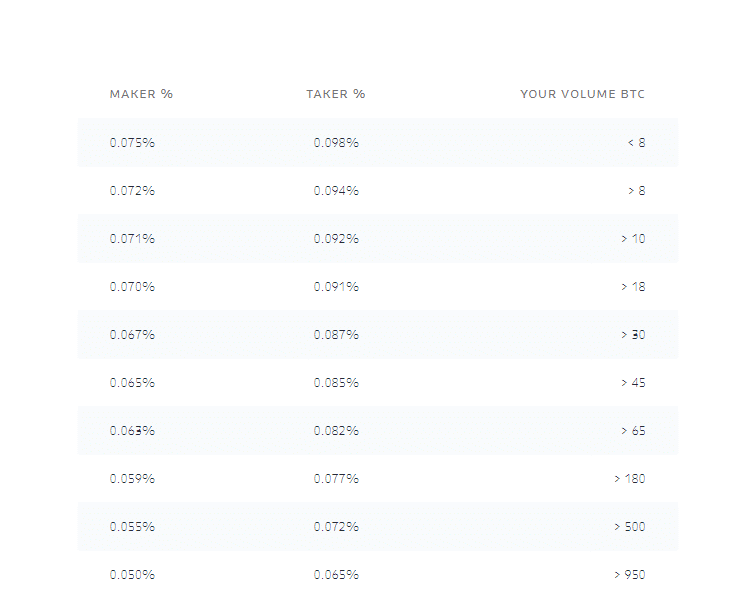Screen dimensions: 739x596
Task: Click the 0.070% maker fee value
Action: tap(132, 287)
